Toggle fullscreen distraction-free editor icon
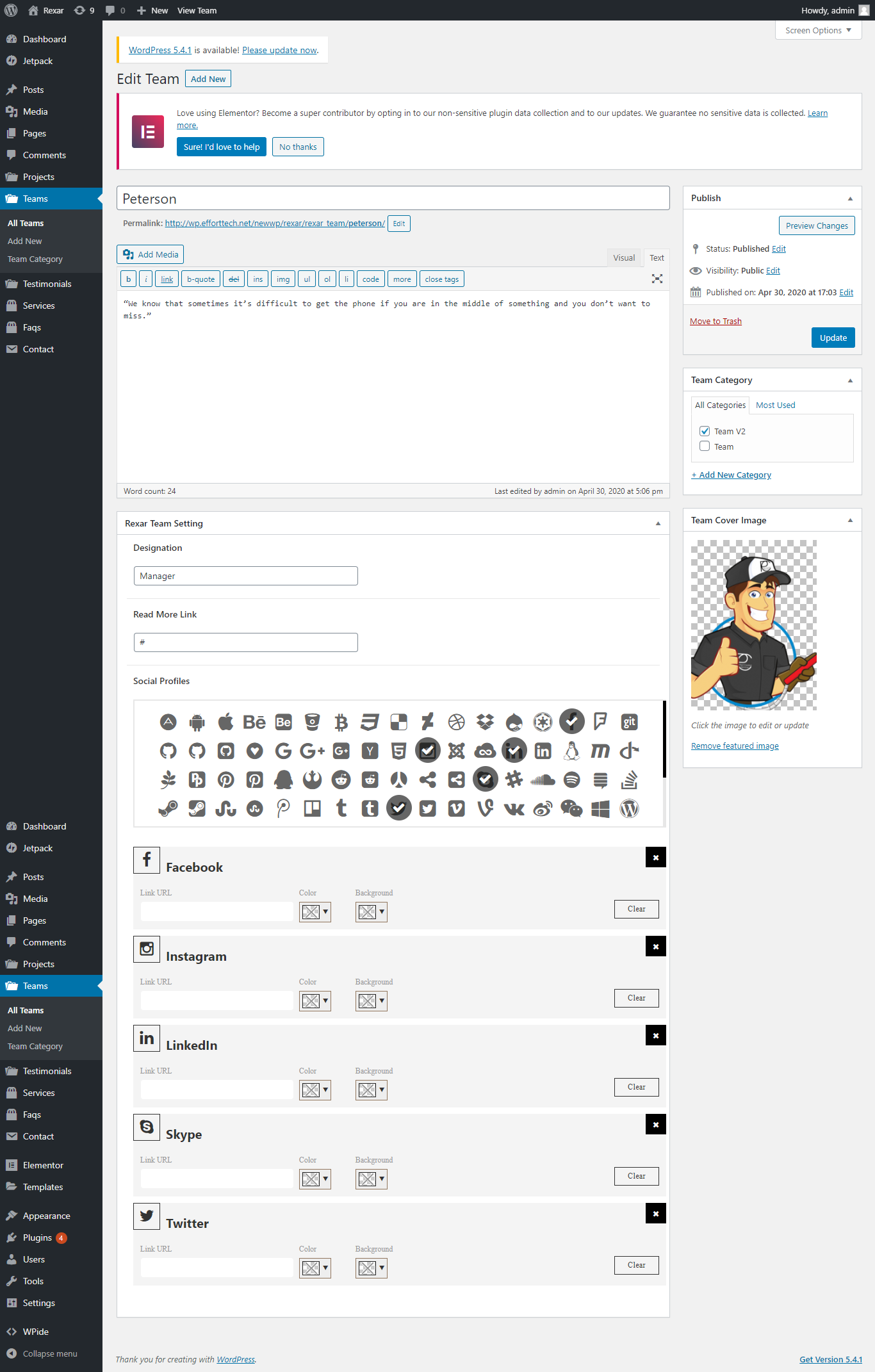Image resolution: width=875 pixels, height=1372 pixels. (657, 279)
